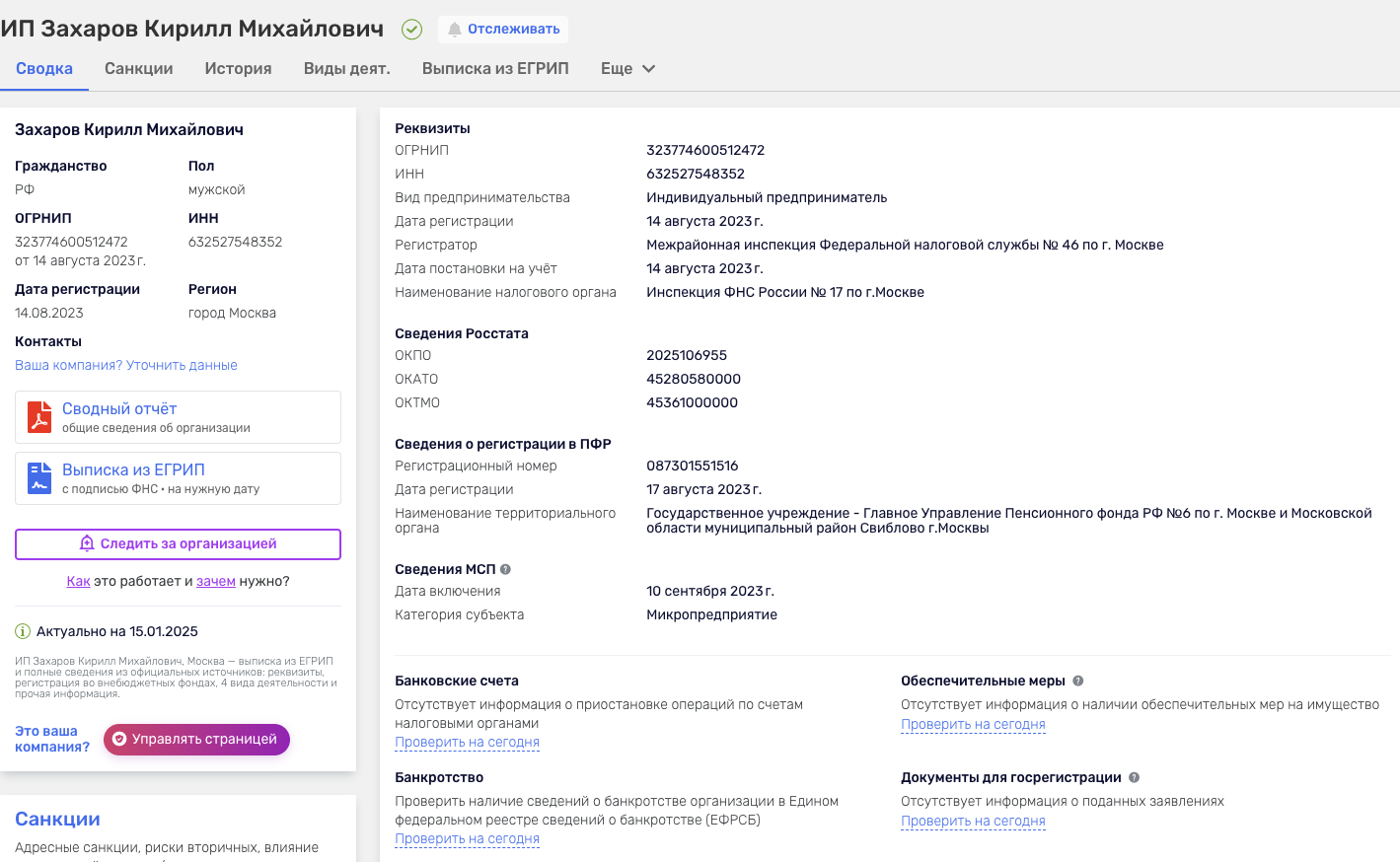This screenshot has width=1400, height=862.
Task: Click sidebar date 14.08.2023
Action: coord(49,313)
